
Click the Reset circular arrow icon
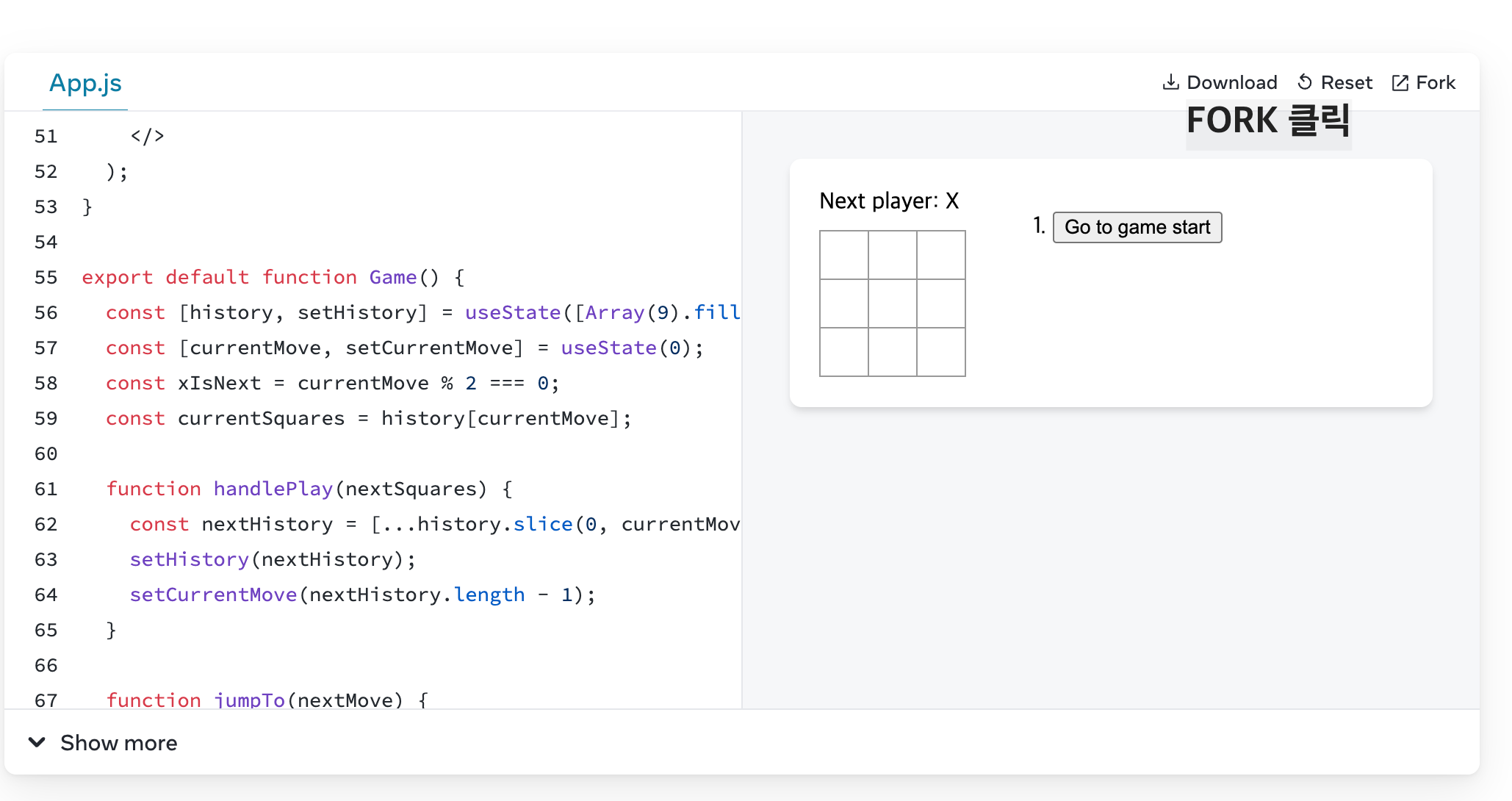click(x=1305, y=82)
